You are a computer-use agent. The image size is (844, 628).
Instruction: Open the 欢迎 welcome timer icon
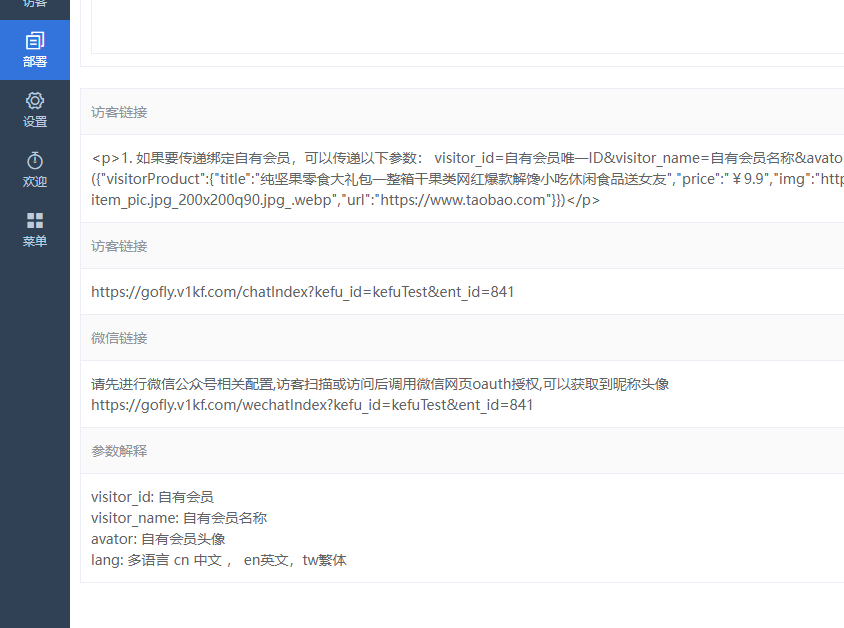click(35, 160)
